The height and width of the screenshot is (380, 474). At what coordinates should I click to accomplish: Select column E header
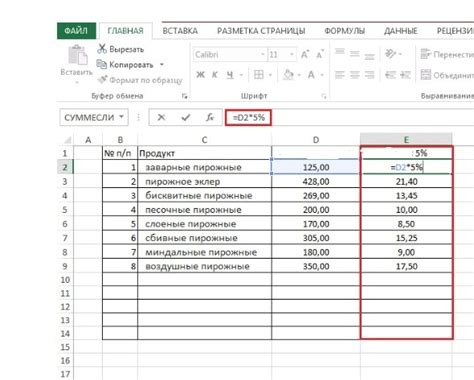(x=406, y=140)
